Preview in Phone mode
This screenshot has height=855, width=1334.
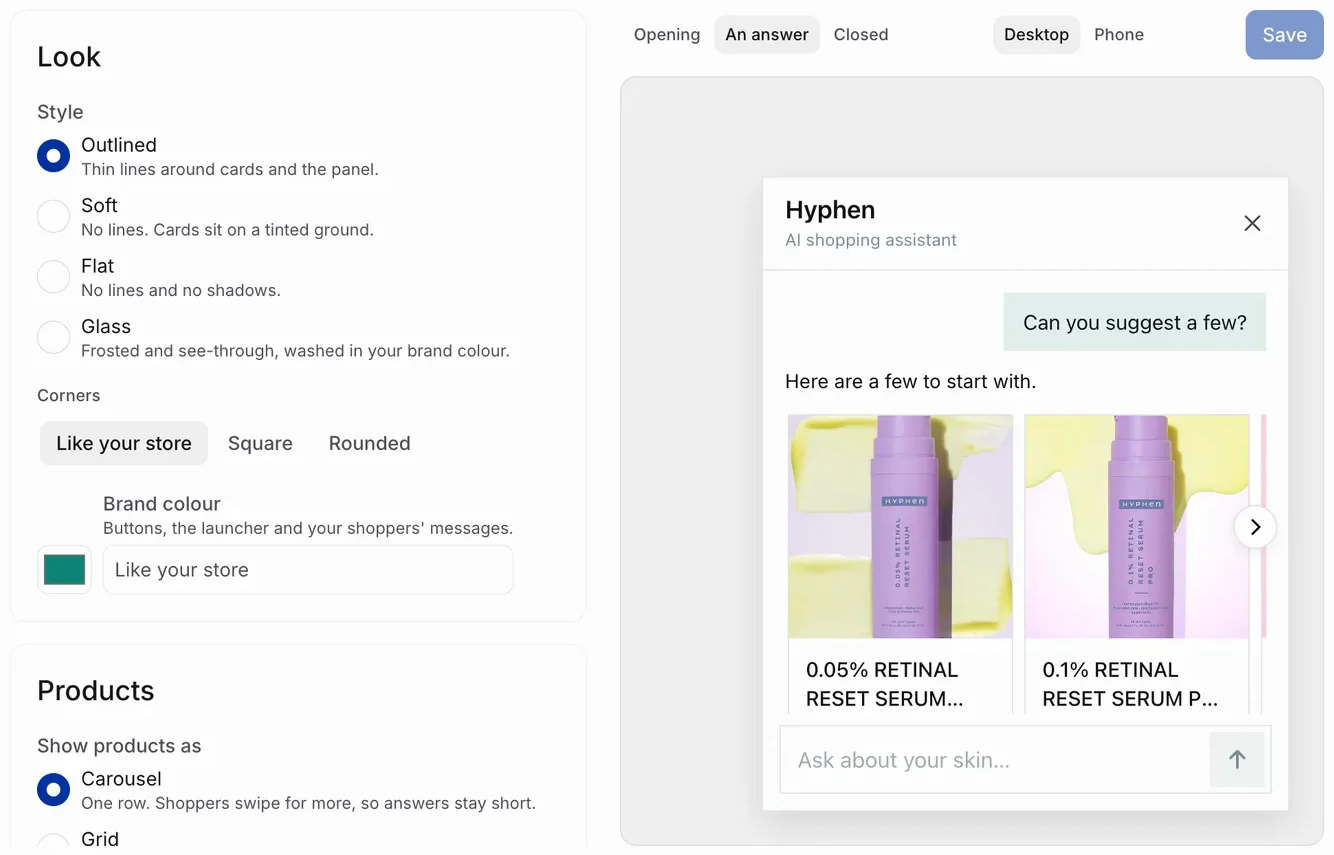pyautogui.click(x=1119, y=35)
